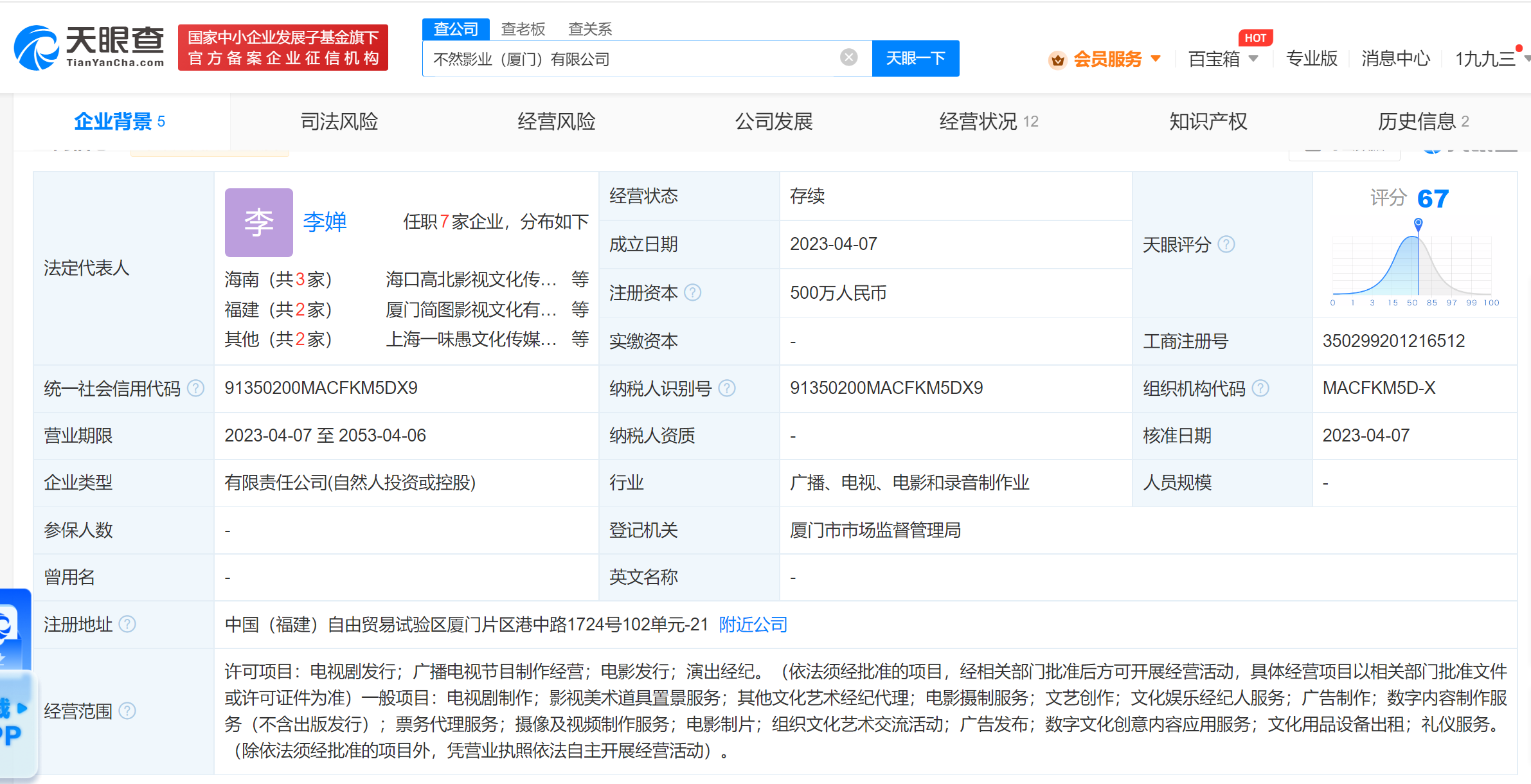Click help icon next to 统一社会信用代码
Screen dimensions: 1531x784
coord(195,388)
